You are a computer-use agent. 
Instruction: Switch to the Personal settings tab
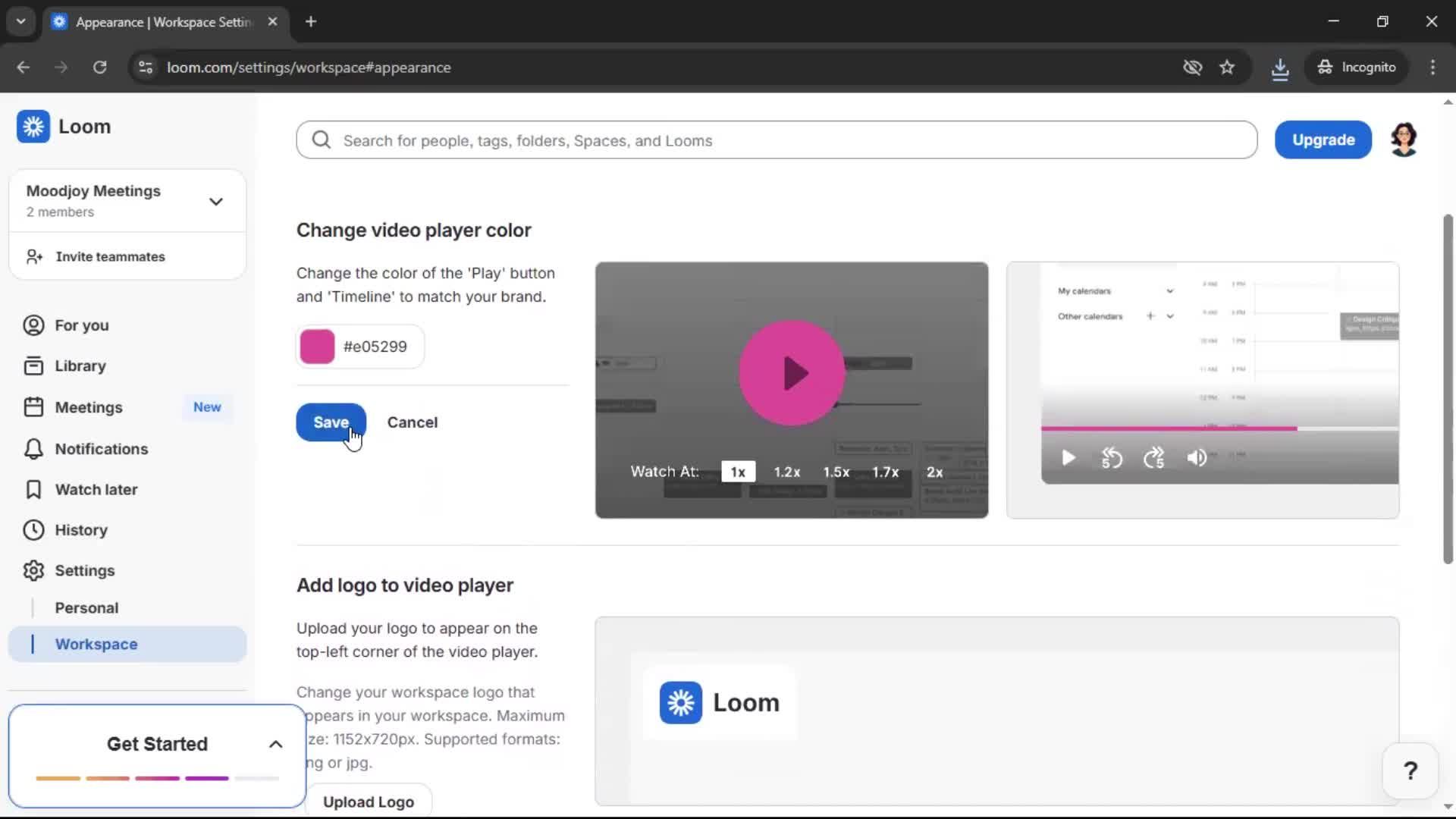[x=86, y=607]
